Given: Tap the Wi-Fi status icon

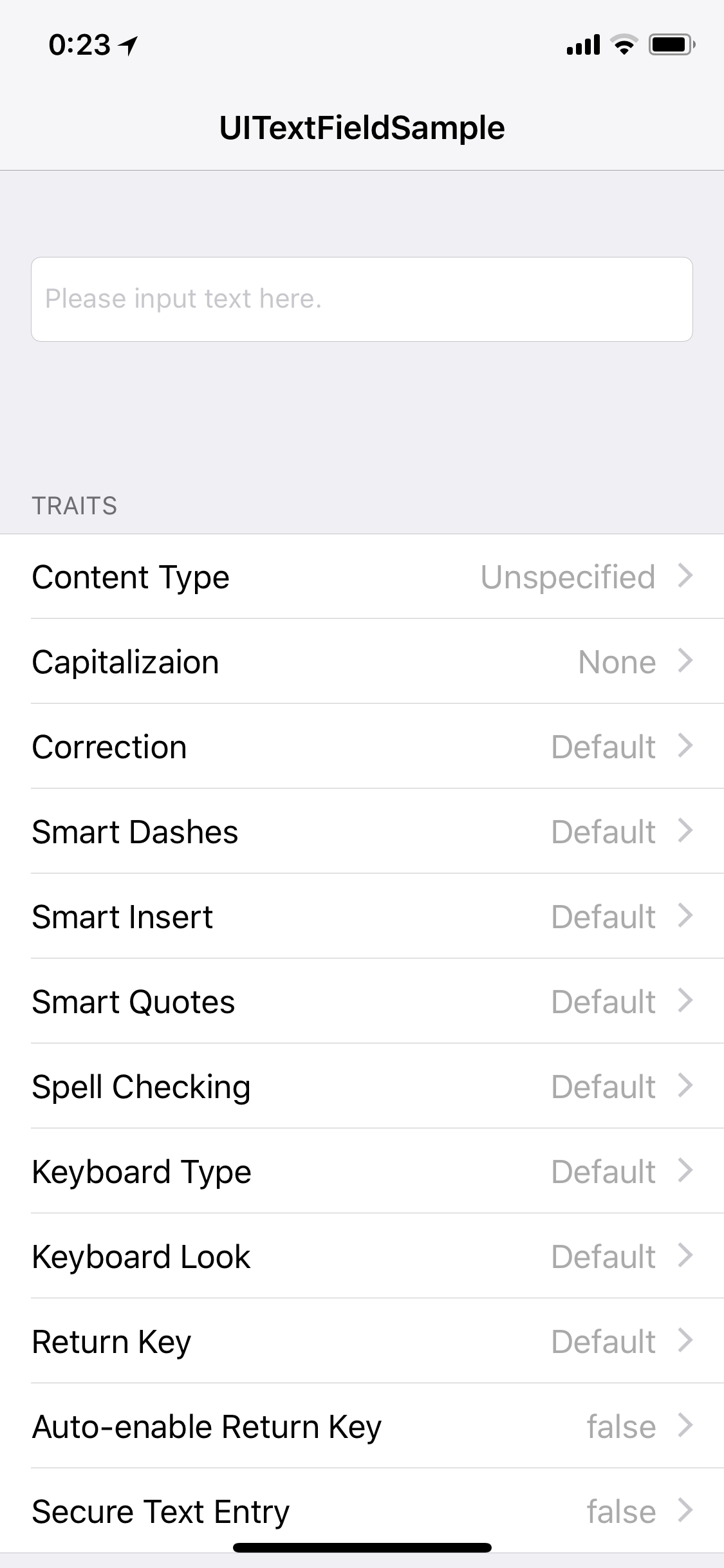Looking at the screenshot, I should point(623,45).
